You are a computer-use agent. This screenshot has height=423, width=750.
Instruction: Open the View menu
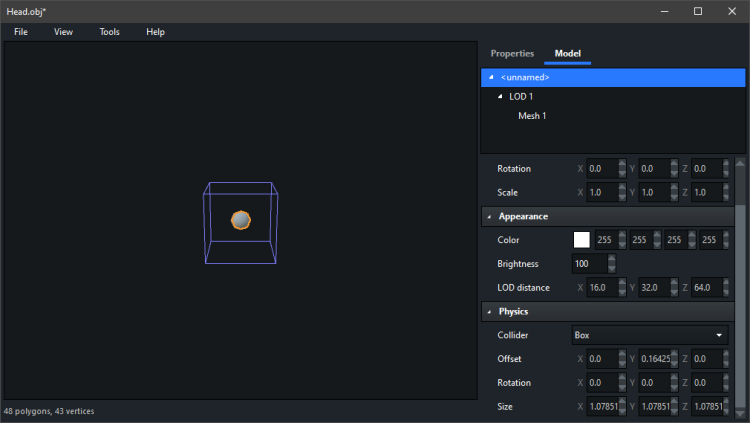click(63, 32)
